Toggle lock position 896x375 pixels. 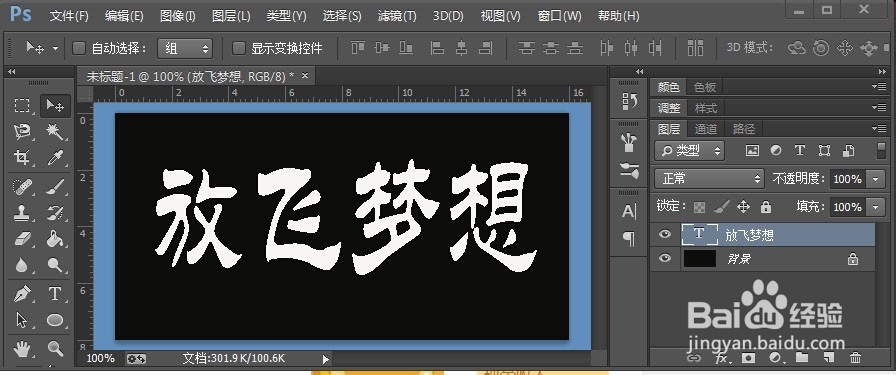743,206
